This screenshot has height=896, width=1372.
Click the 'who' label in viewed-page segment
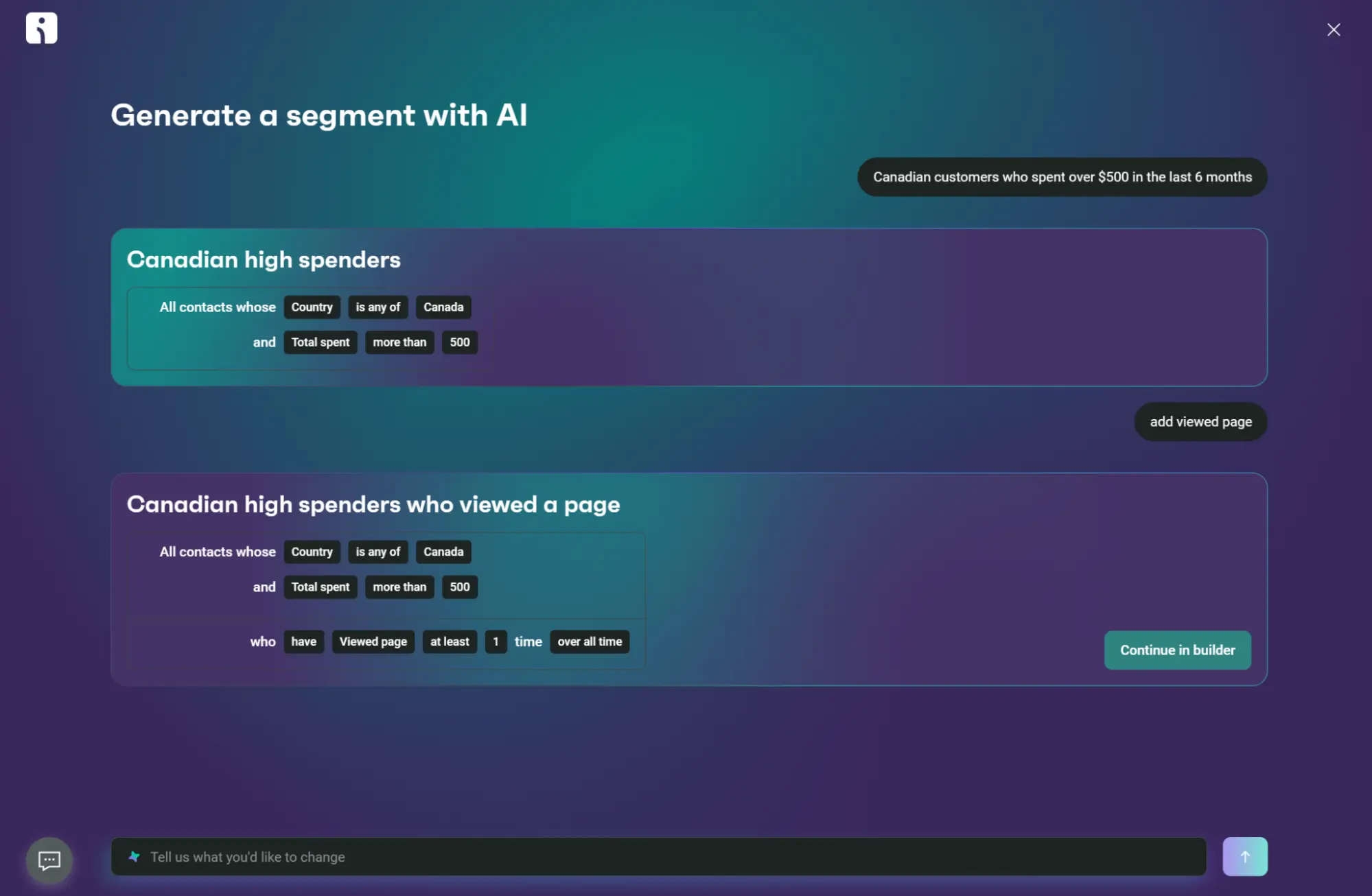pos(263,641)
